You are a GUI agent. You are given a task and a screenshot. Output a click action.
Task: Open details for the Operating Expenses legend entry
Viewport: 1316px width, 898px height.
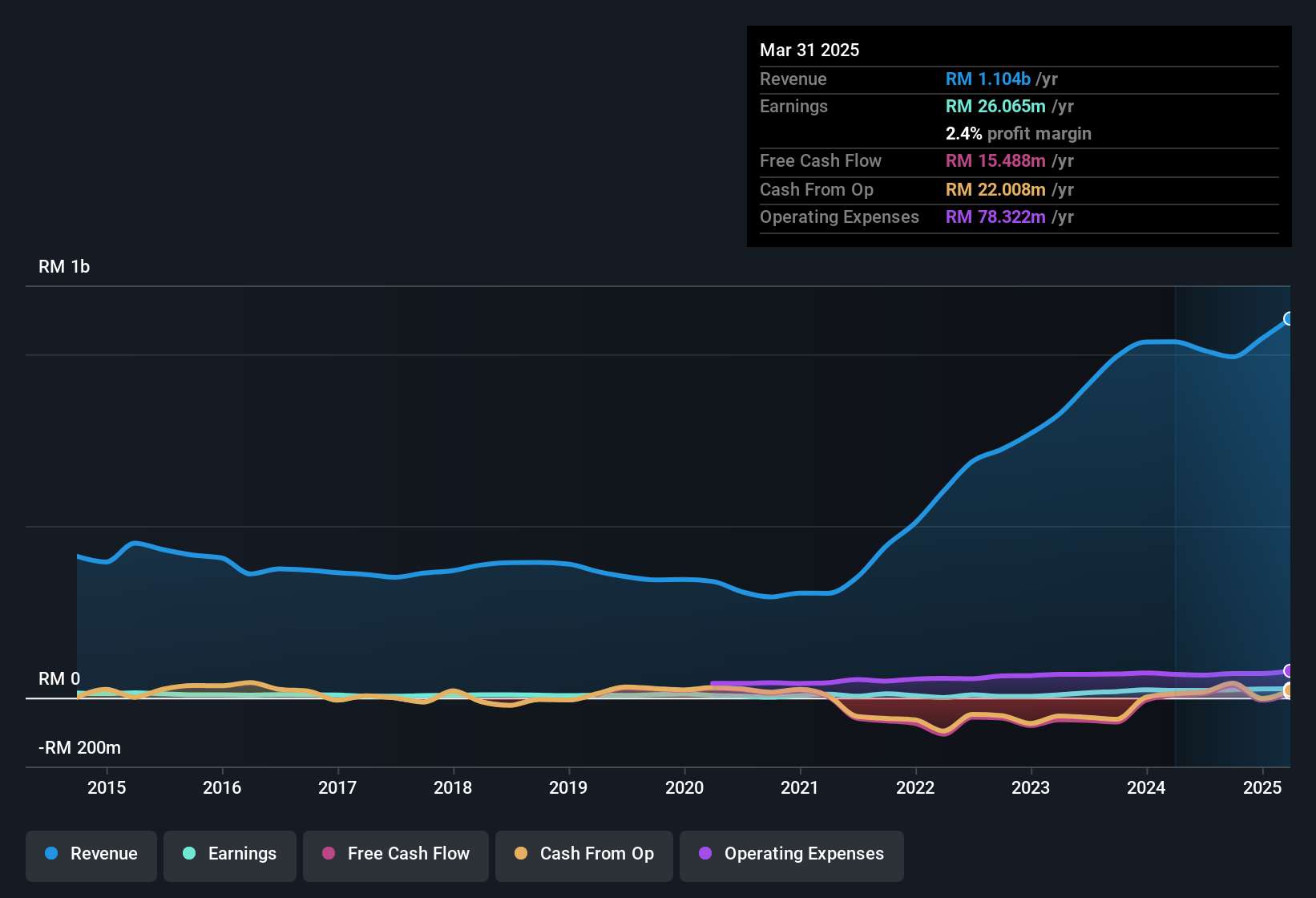click(791, 854)
